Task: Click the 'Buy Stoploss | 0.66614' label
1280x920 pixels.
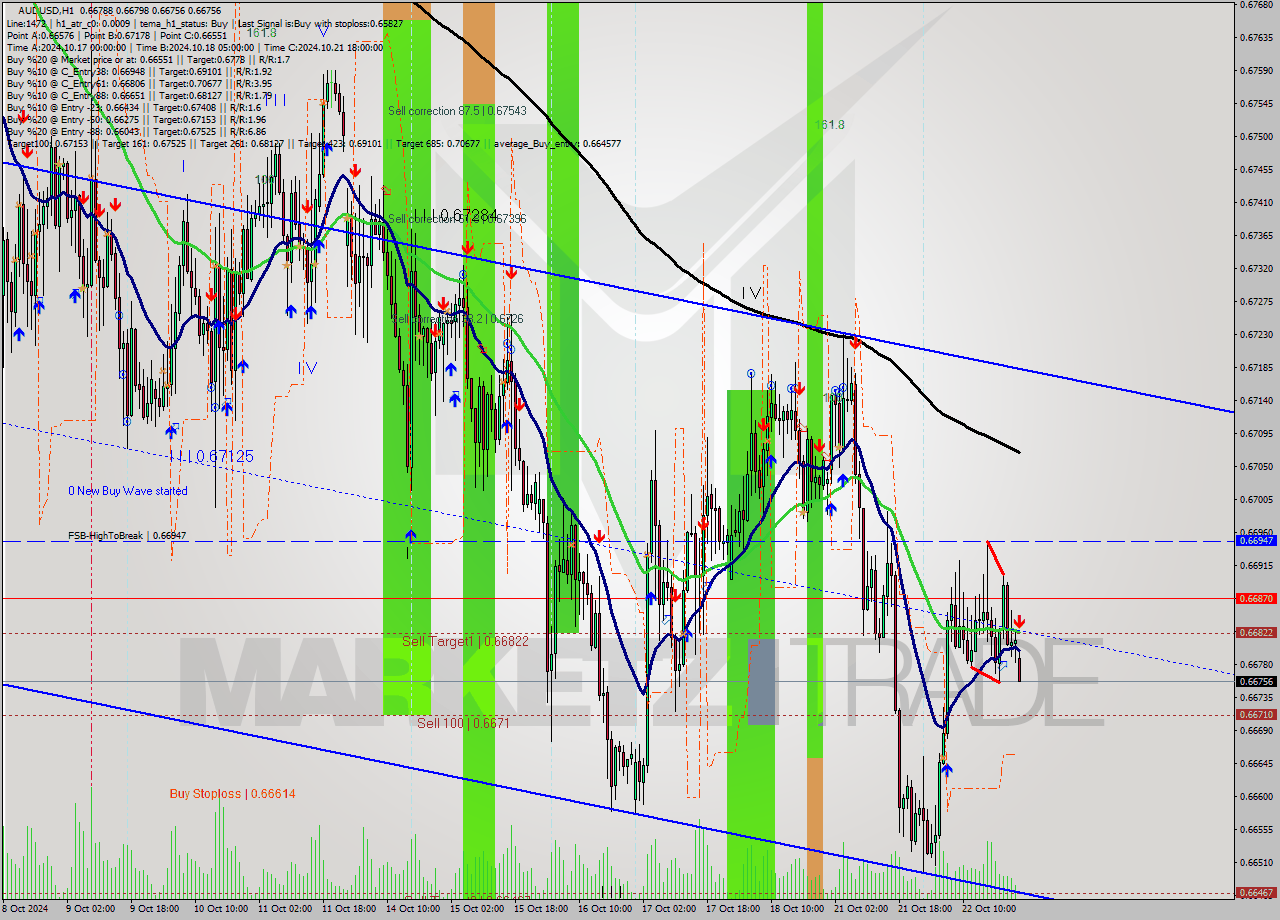Action: (232, 794)
